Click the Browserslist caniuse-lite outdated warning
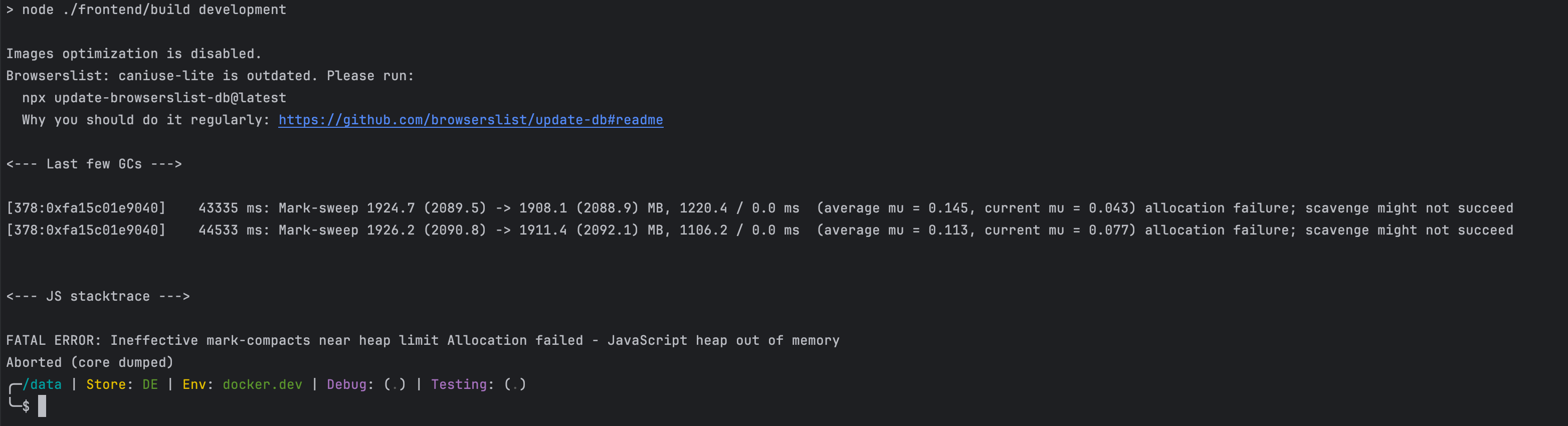Viewport: 1568px width, 426px height. click(x=210, y=76)
